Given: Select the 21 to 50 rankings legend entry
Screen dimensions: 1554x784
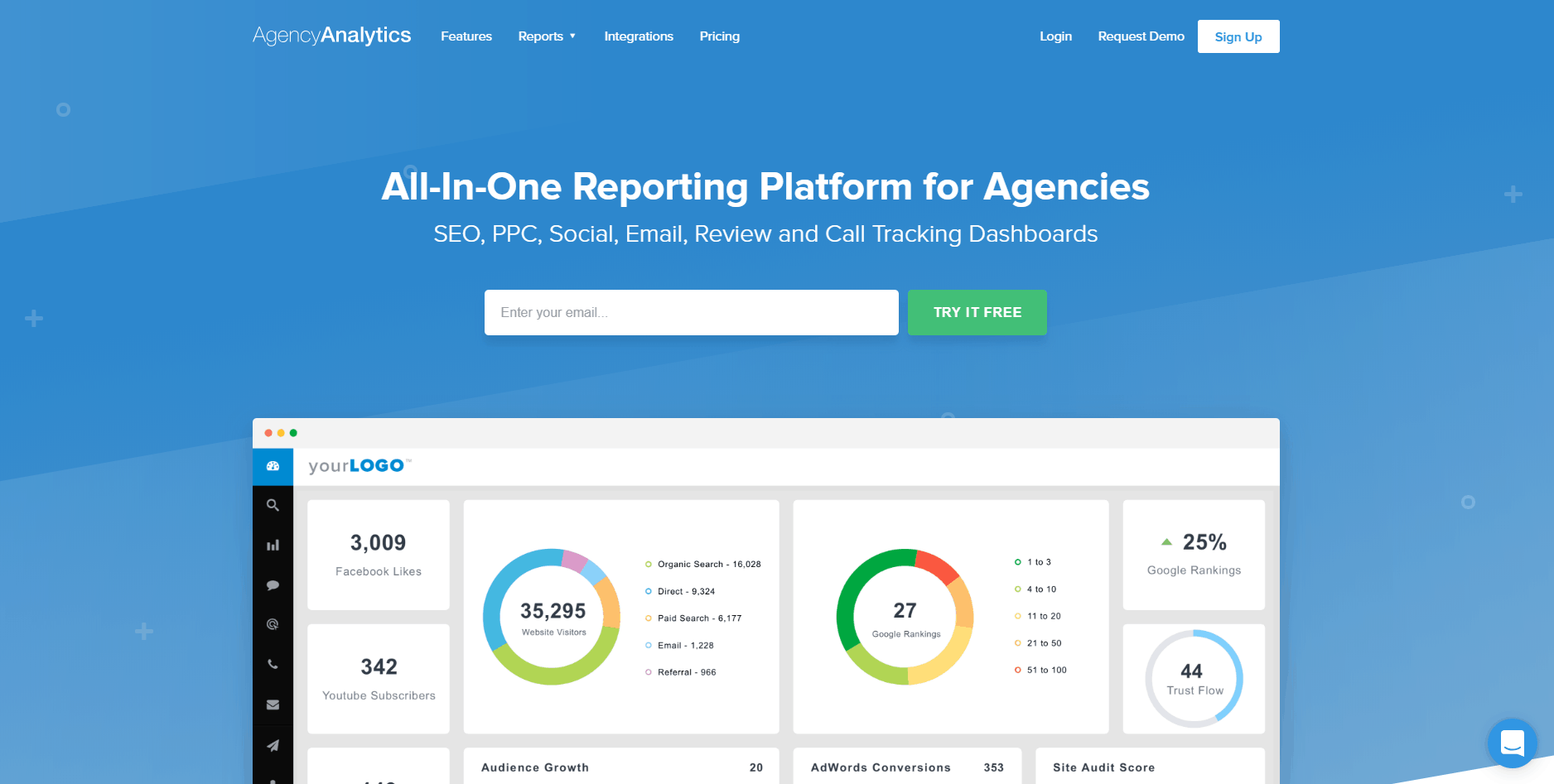Looking at the screenshot, I should 1038,643.
